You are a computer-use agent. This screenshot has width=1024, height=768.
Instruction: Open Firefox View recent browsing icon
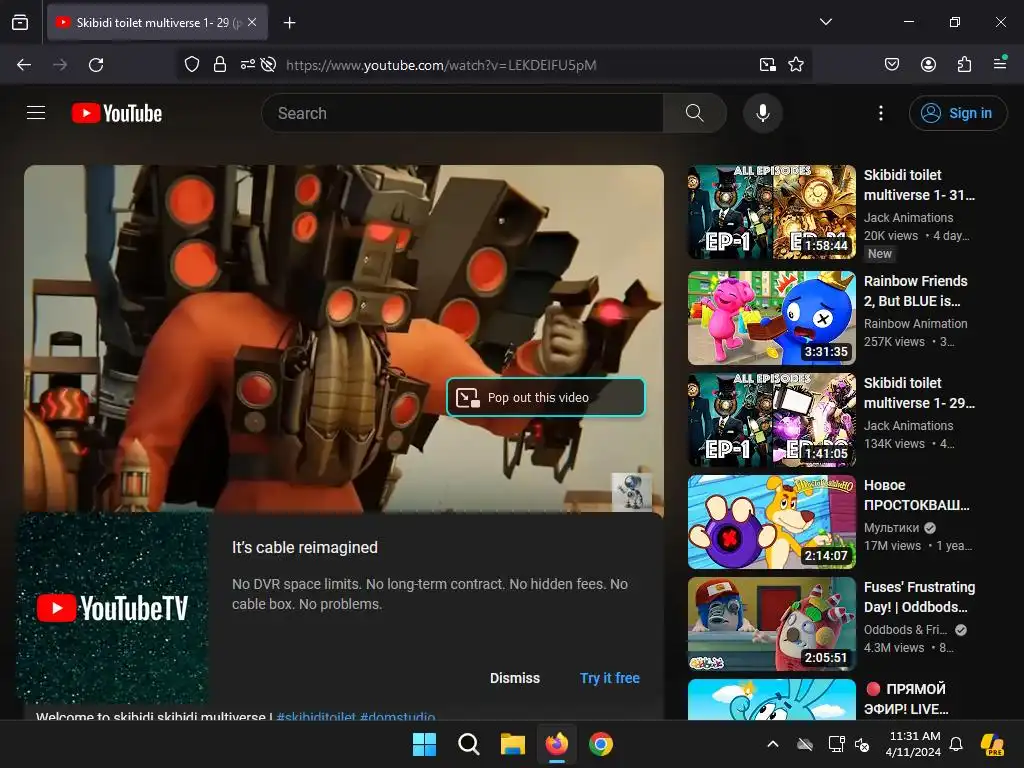20,22
